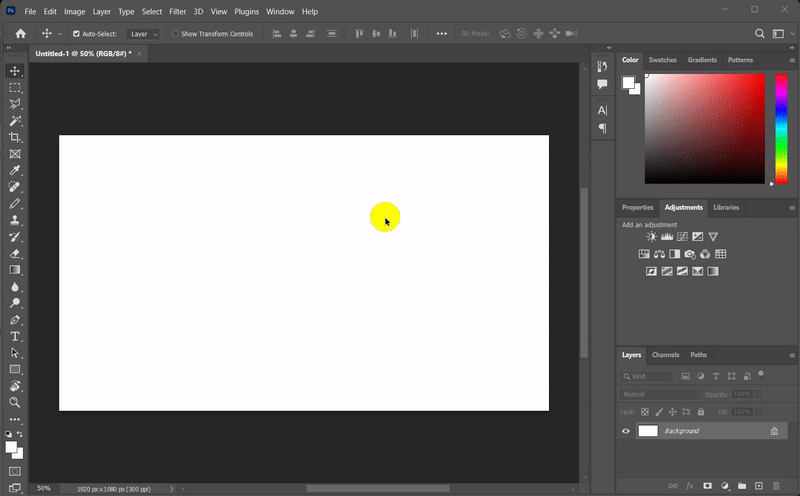Image resolution: width=800 pixels, height=496 pixels.
Task: Open the Search magnifier at top right
Action: point(760,33)
